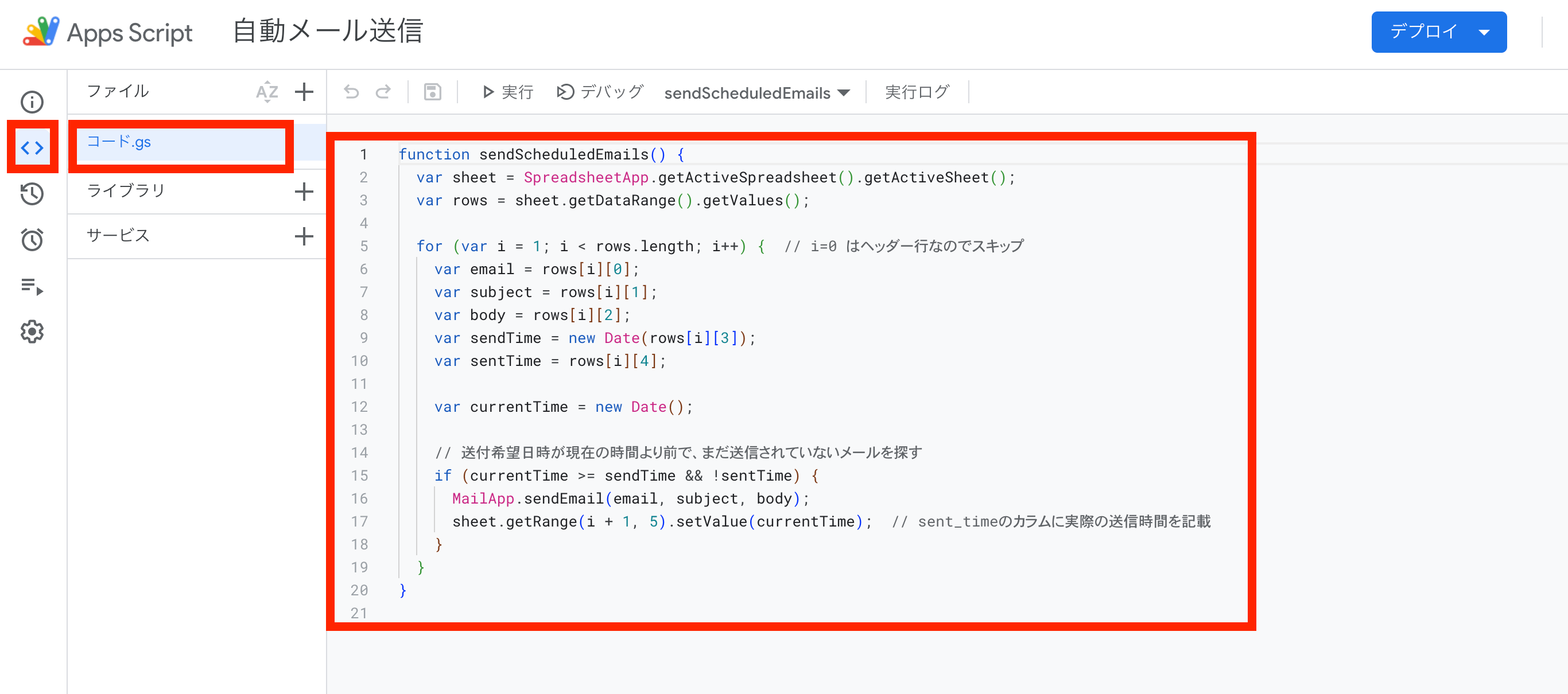Screen dimensions: 1568x694
Task: Add a new file with plus icon
Action: pyautogui.click(x=304, y=92)
